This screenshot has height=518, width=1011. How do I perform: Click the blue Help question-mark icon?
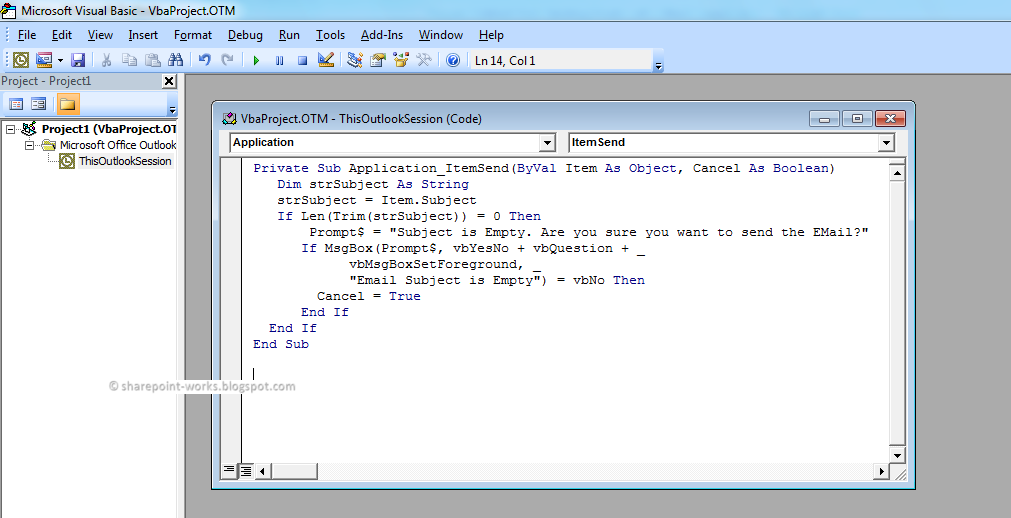pyautogui.click(x=453, y=60)
